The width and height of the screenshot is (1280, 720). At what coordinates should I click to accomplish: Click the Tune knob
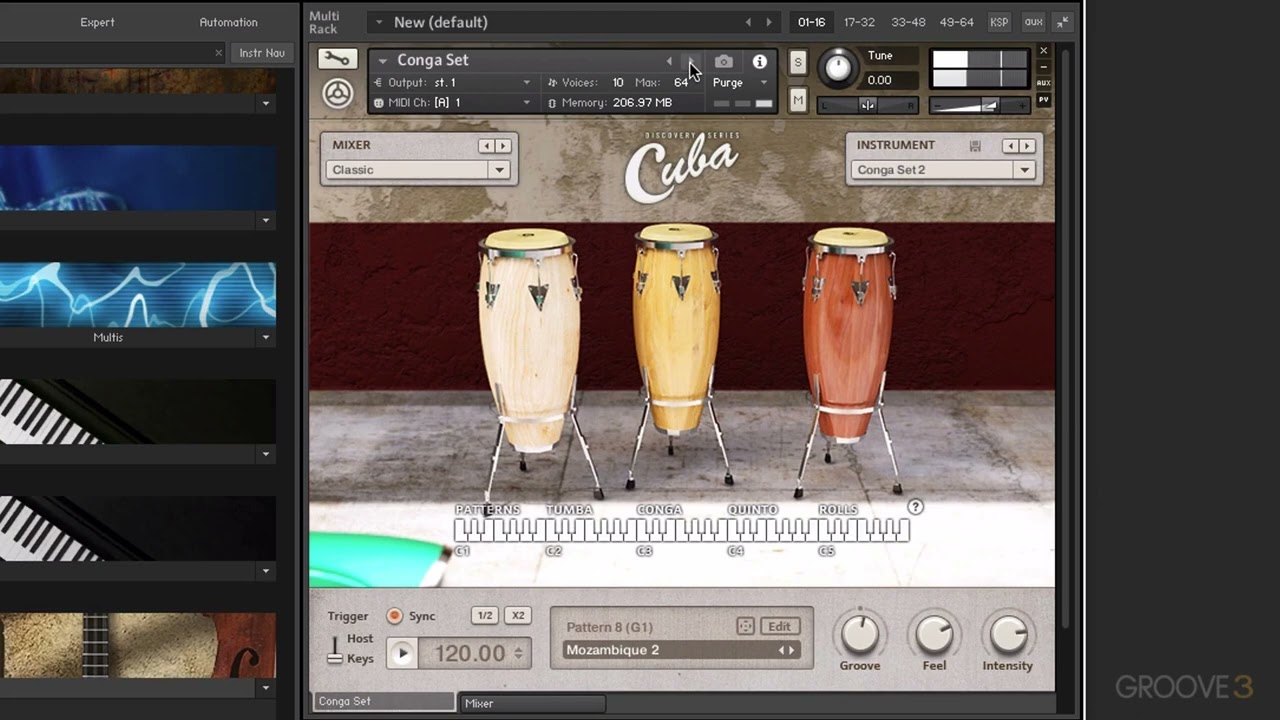tap(838, 68)
